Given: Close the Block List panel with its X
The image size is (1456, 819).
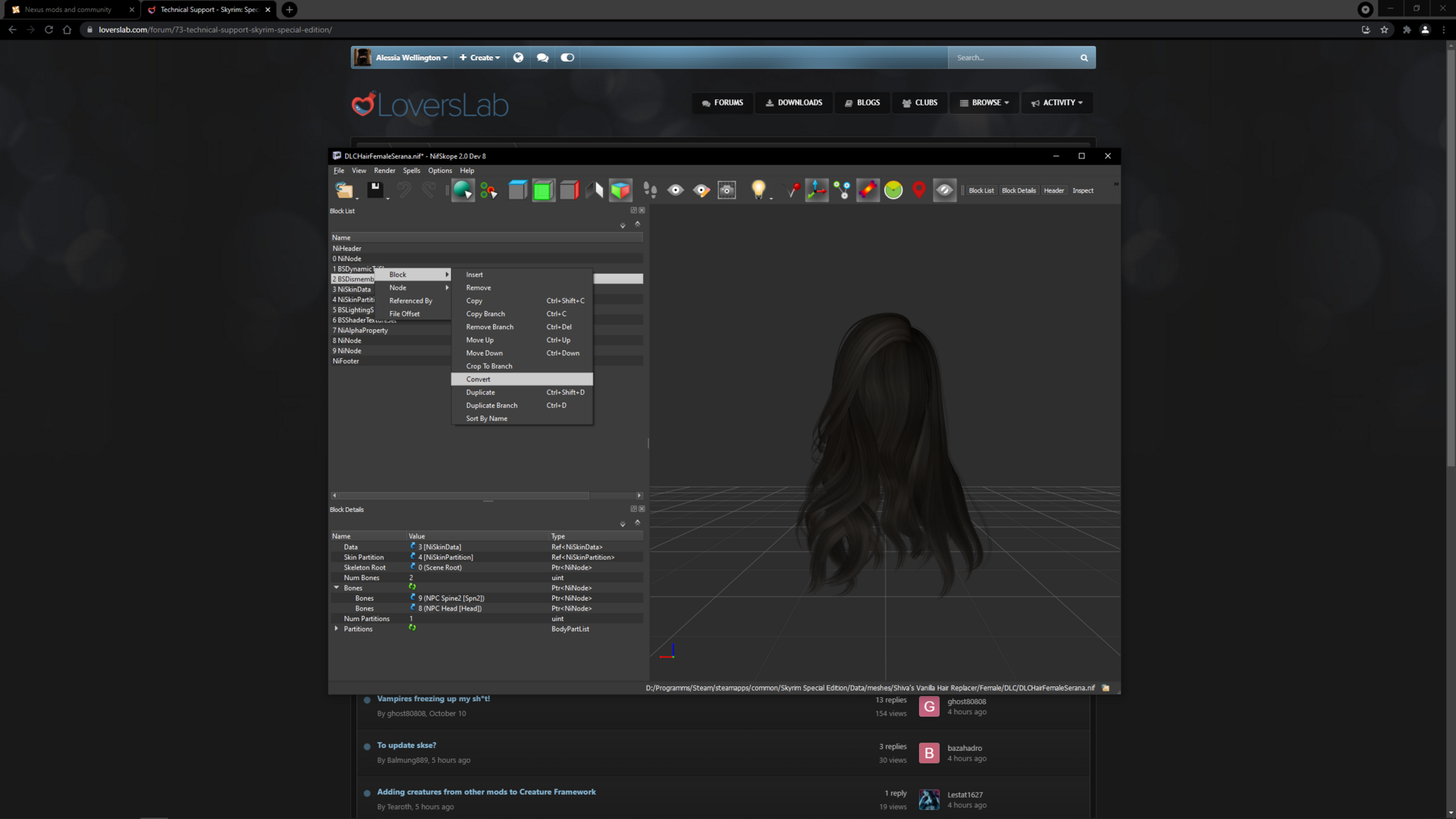Looking at the screenshot, I should (642, 211).
